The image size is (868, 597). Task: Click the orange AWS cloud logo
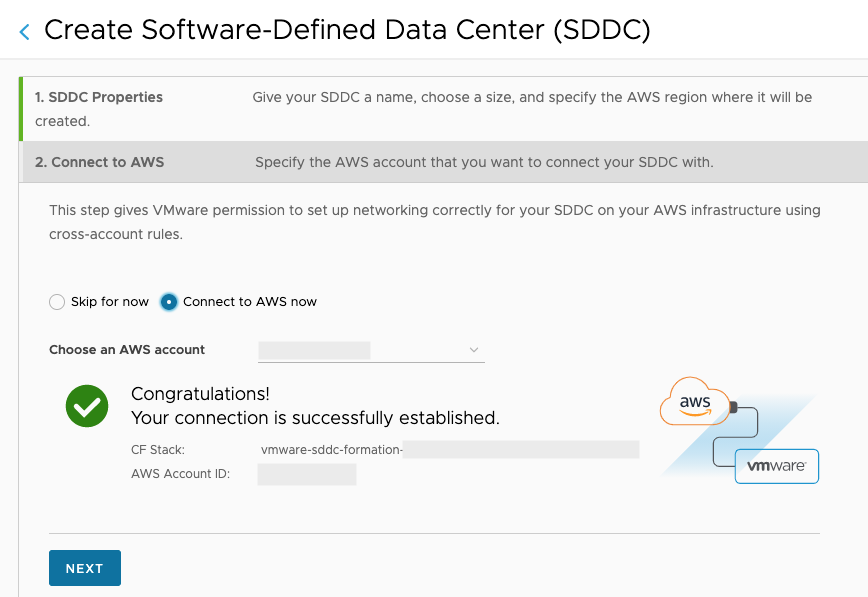[695, 401]
